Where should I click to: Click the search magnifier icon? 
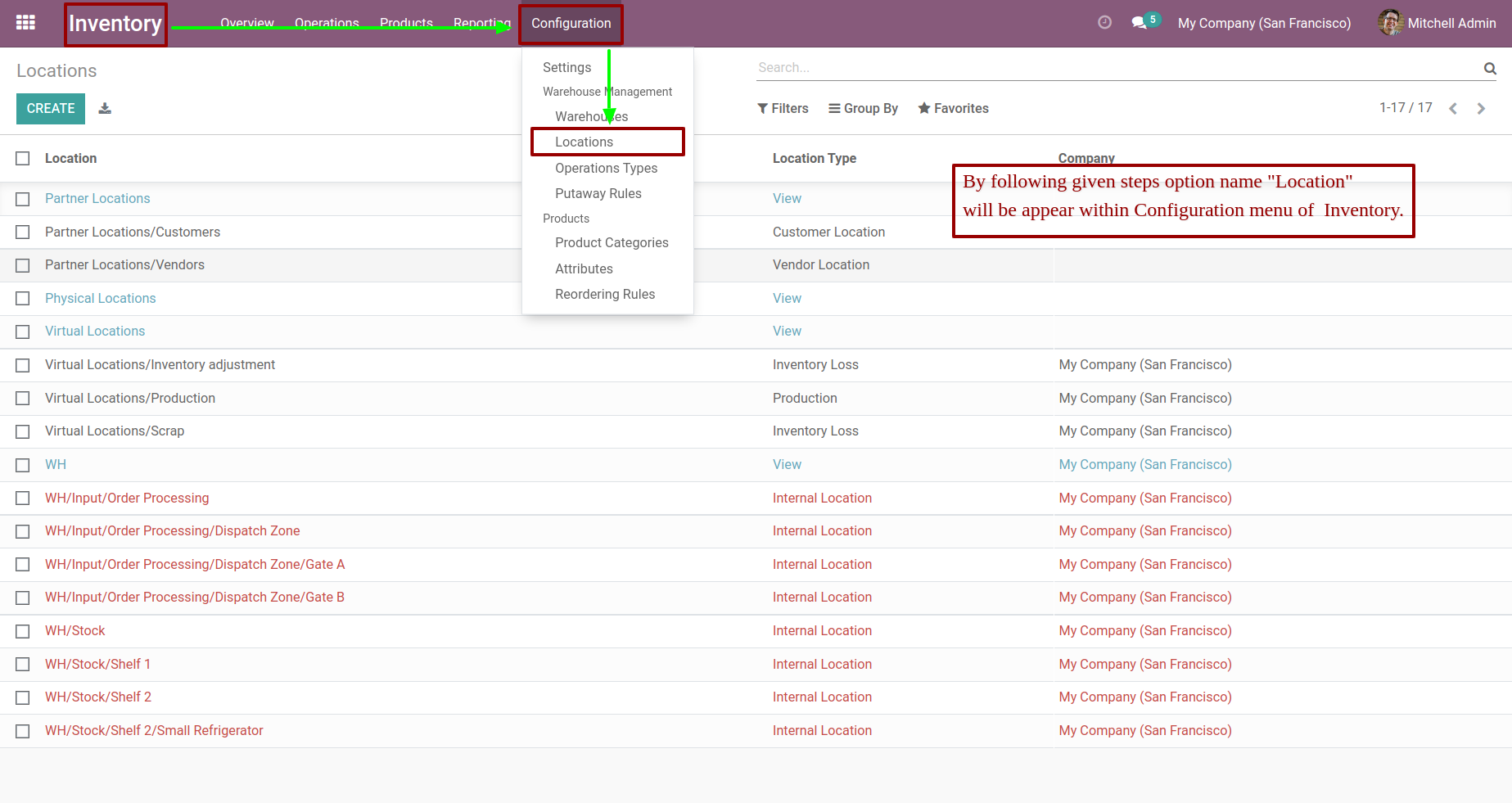pos(1490,68)
